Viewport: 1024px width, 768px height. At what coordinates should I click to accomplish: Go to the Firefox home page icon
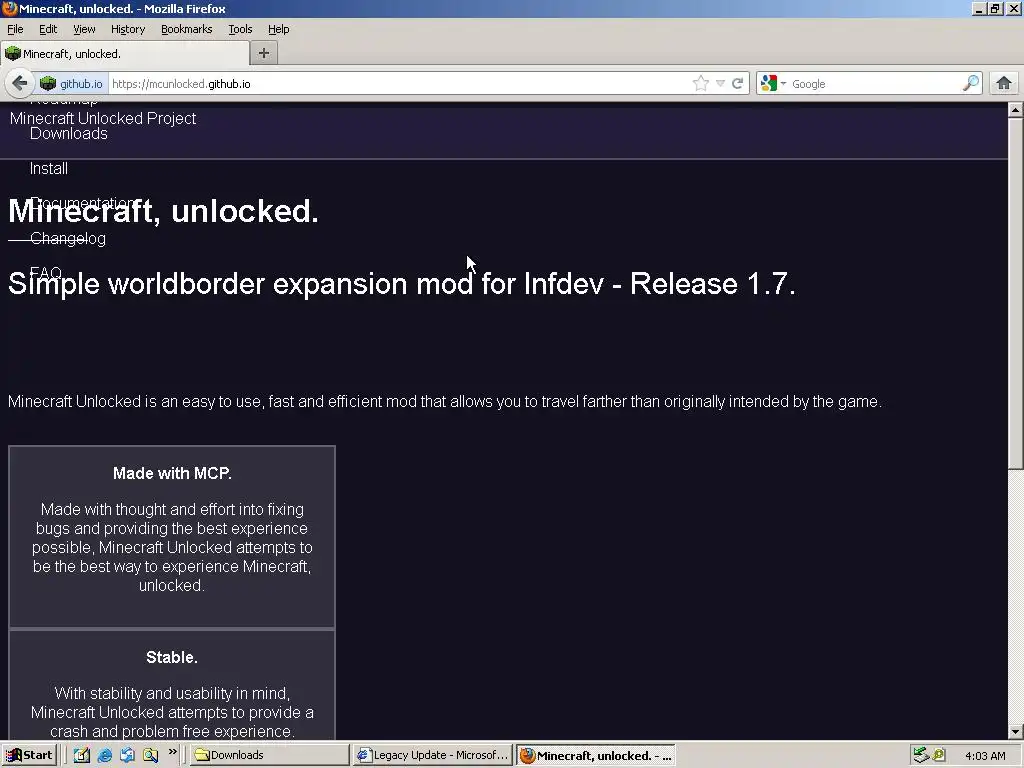click(x=1004, y=84)
